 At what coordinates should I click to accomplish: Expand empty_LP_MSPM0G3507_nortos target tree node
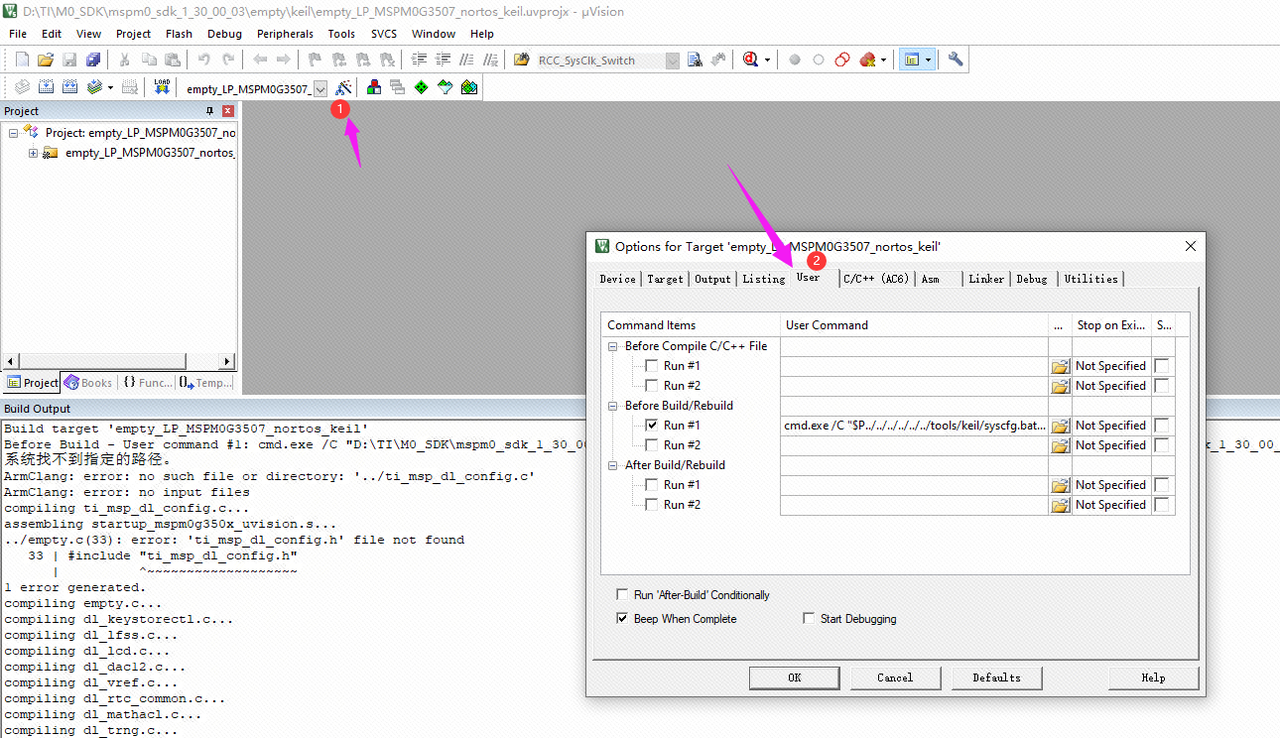point(33,153)
